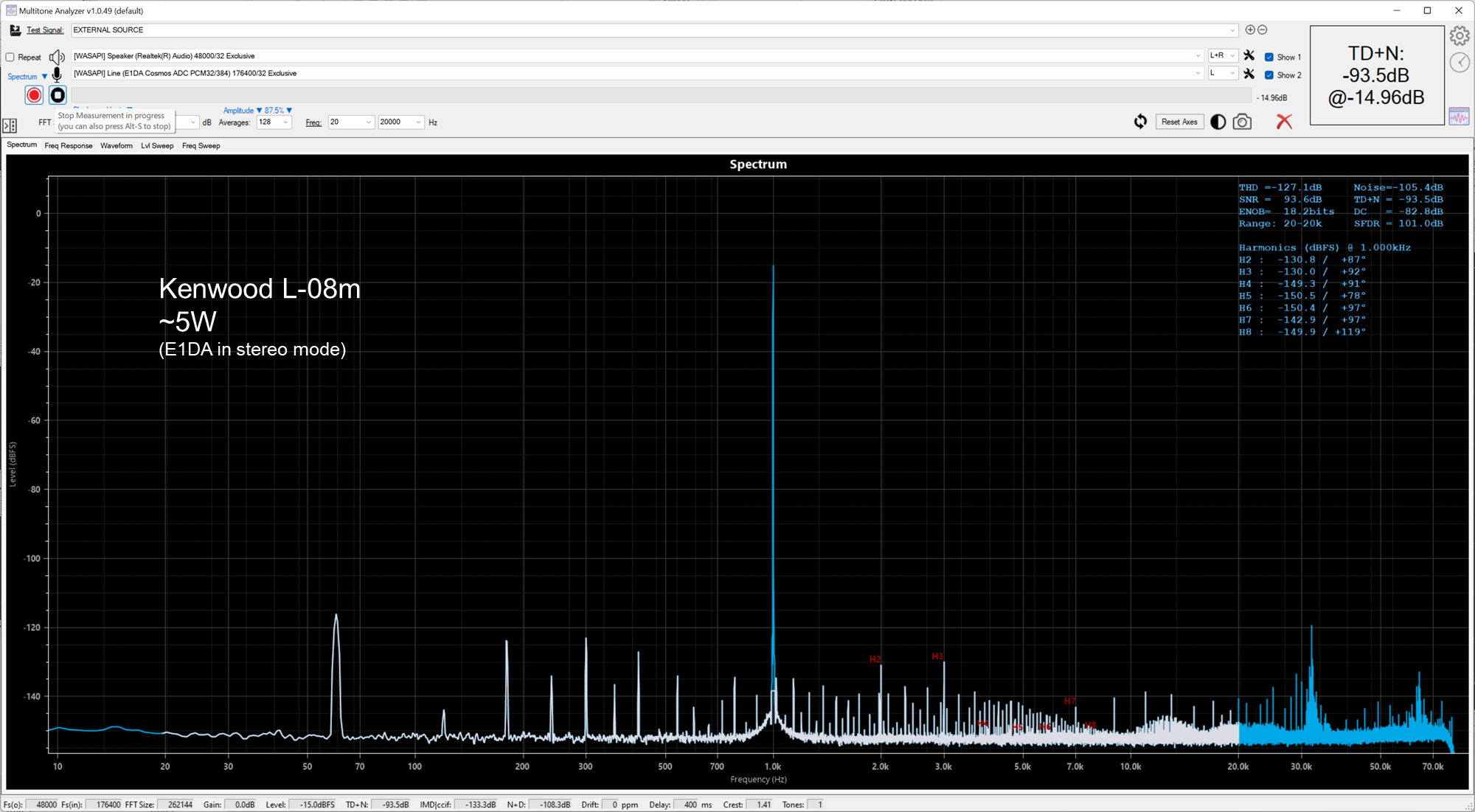The image size is (1475, 812).
Task: Click the Drift 0 ppm status field
Action: (x=610, y=805)
